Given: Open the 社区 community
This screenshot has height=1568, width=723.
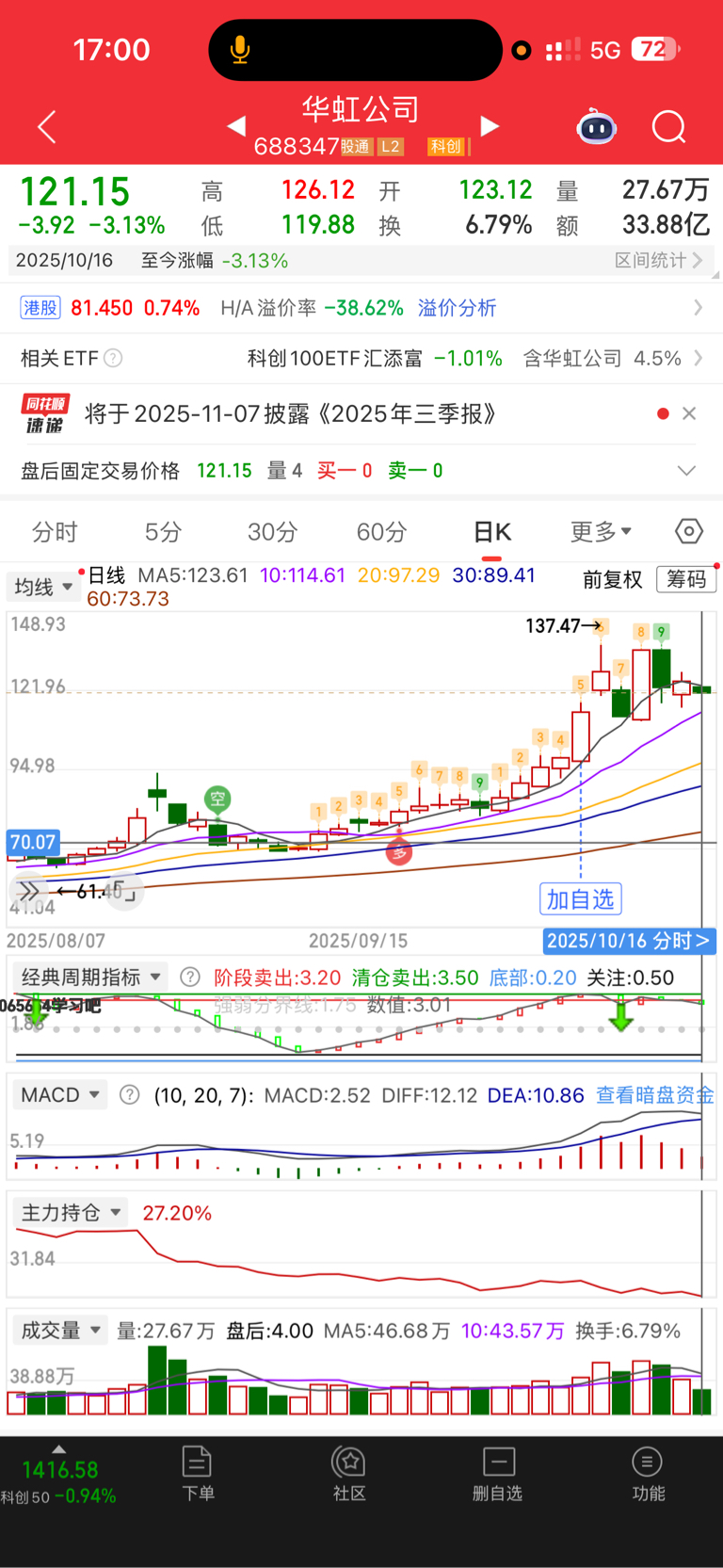Looking at the screenshot, I should pyautogui.click(x=348, y=1474).
